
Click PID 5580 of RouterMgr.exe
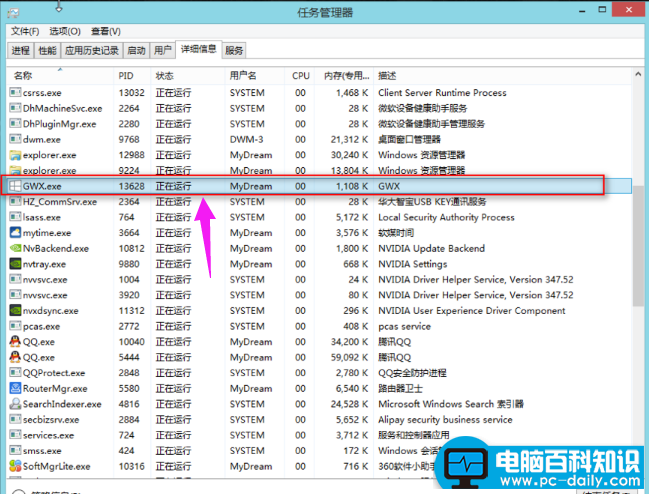pyautogui.click(x=129, y=388)
